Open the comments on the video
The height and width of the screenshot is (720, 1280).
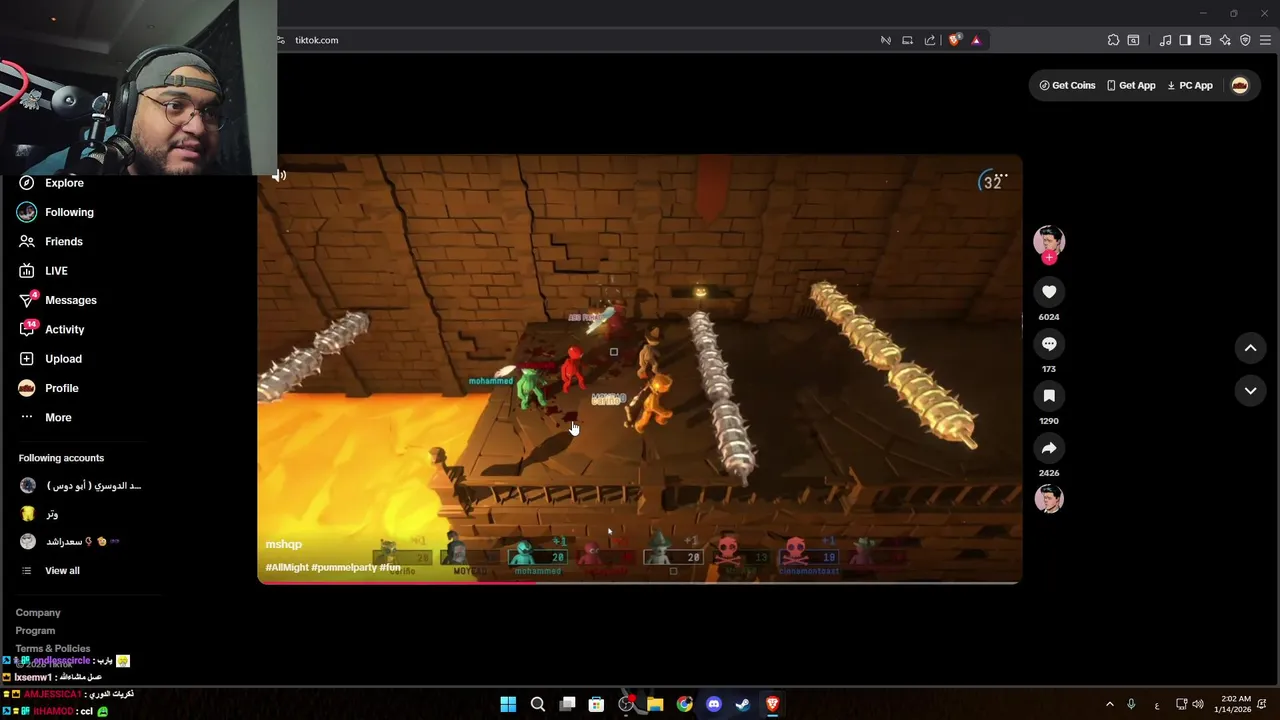(x=1049, y=344)
